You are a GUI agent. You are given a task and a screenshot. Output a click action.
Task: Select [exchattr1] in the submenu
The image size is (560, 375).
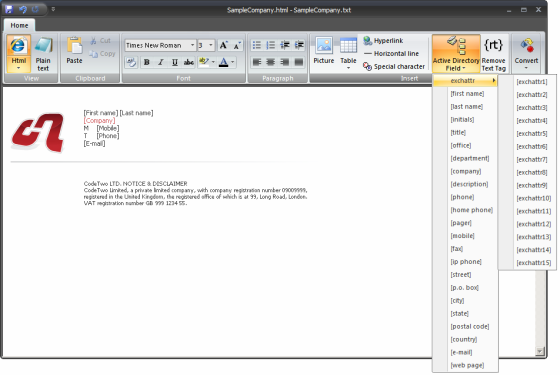pos(532,82)
